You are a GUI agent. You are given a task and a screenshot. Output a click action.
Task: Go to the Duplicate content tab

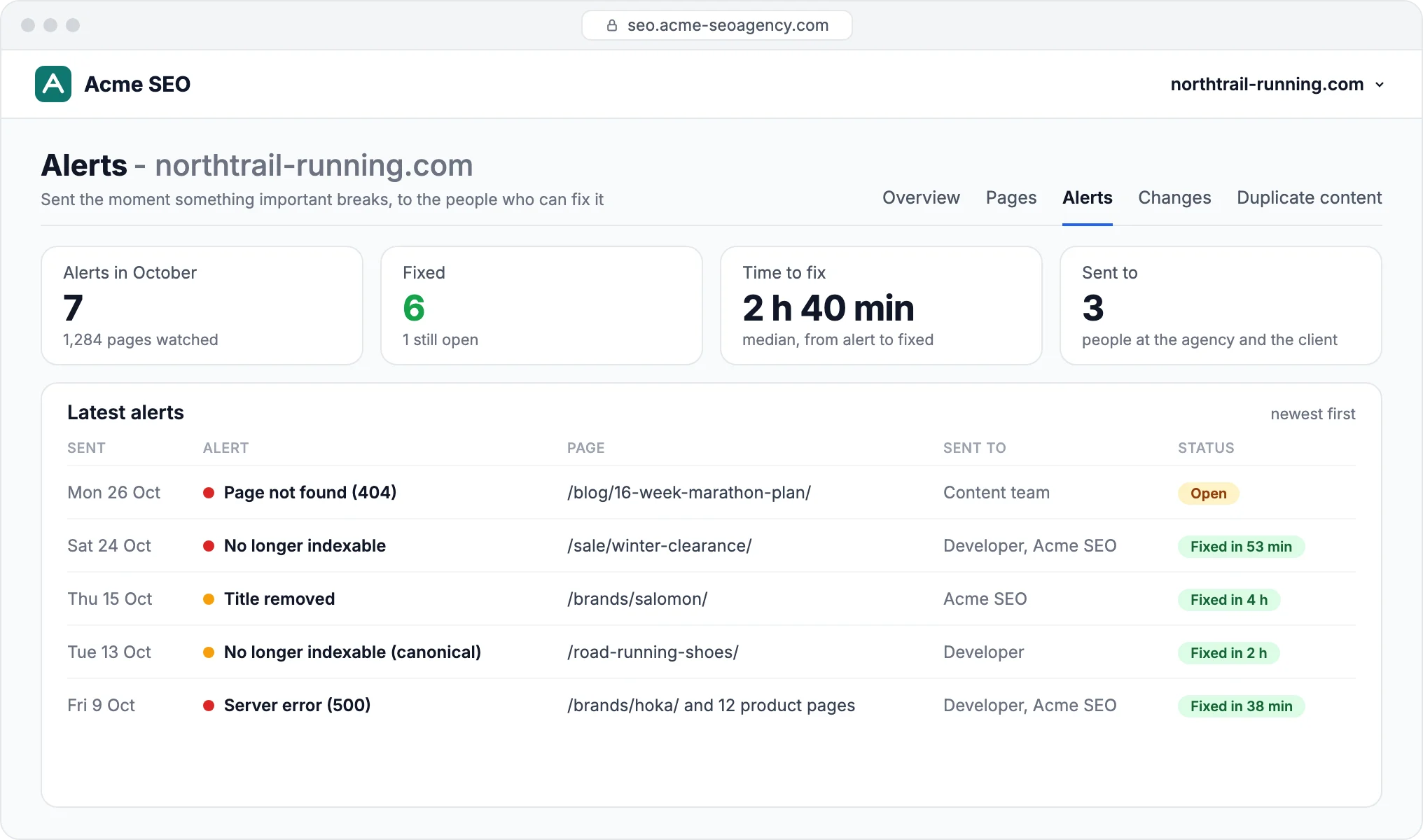[1310, 198]
